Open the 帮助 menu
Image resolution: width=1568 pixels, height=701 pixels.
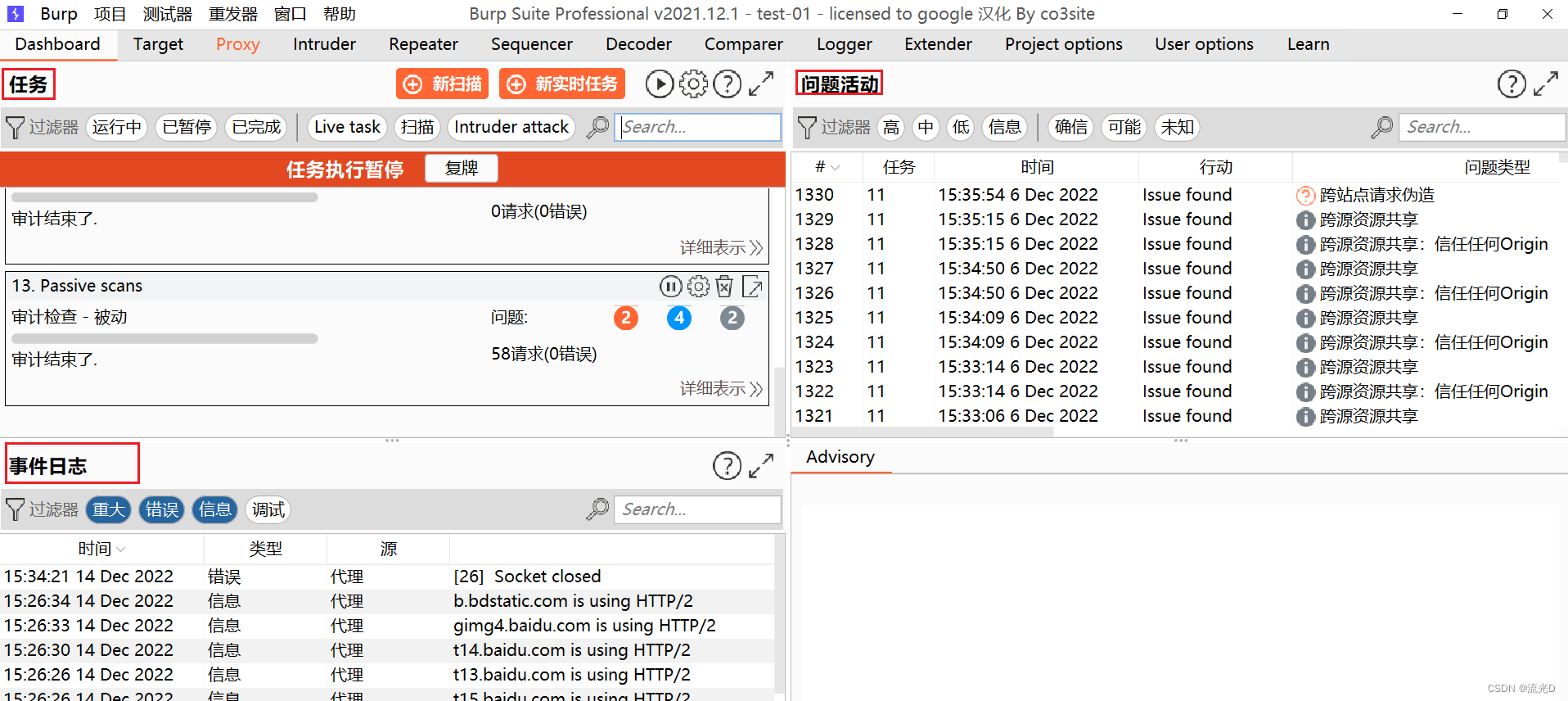339,14
